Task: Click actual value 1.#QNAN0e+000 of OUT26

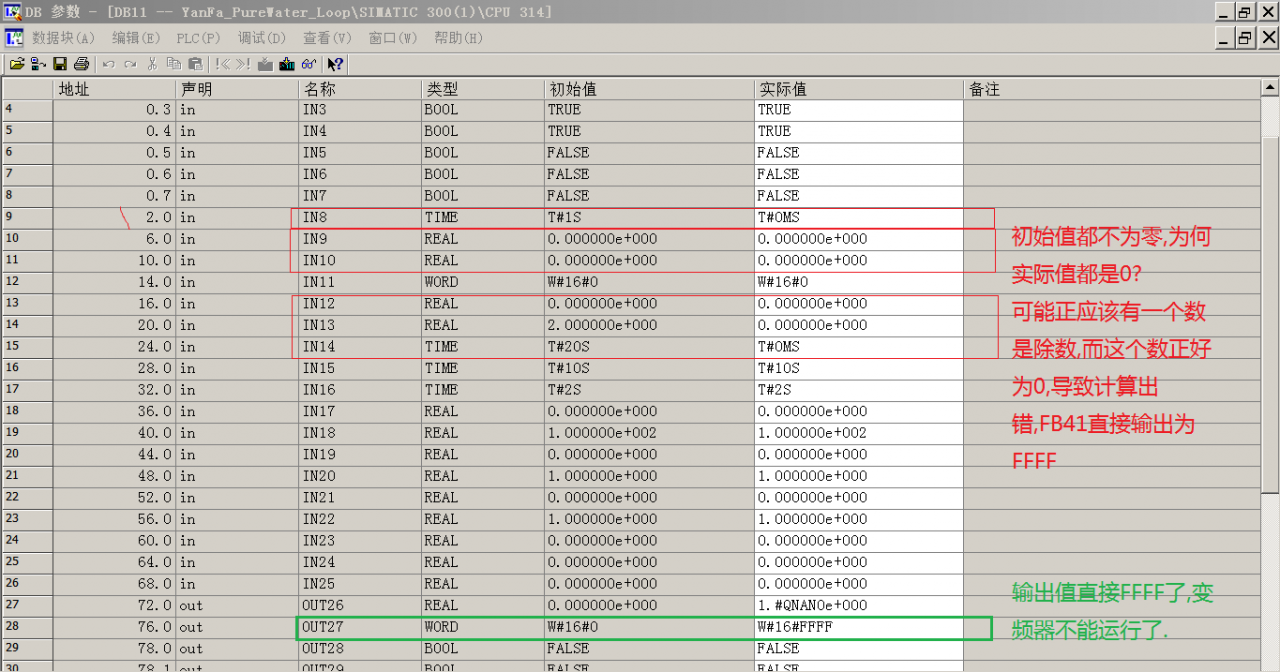Action: [859, 605]
